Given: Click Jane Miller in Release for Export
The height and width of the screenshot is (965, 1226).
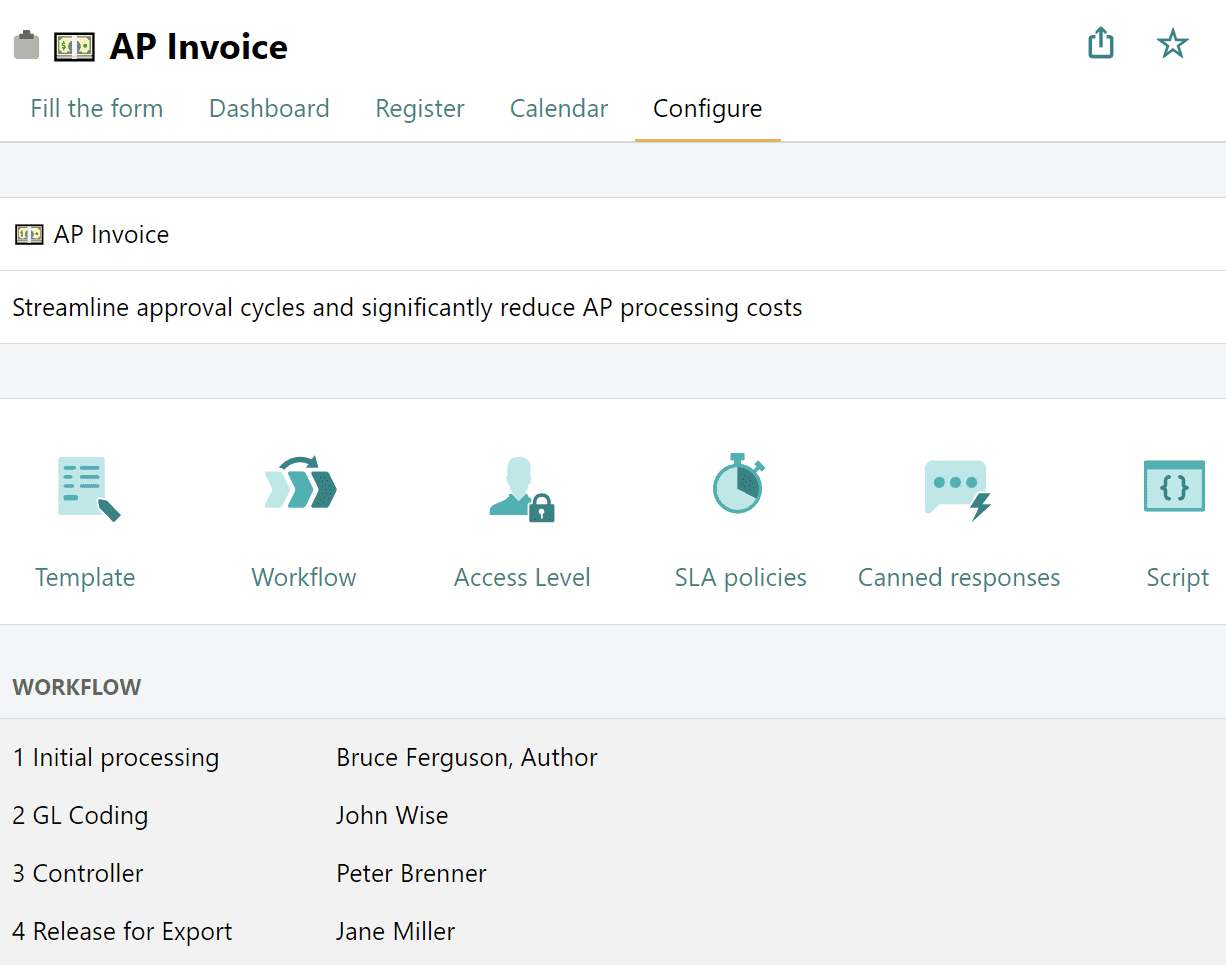Looking at the screenshot, I should [394, 931].
